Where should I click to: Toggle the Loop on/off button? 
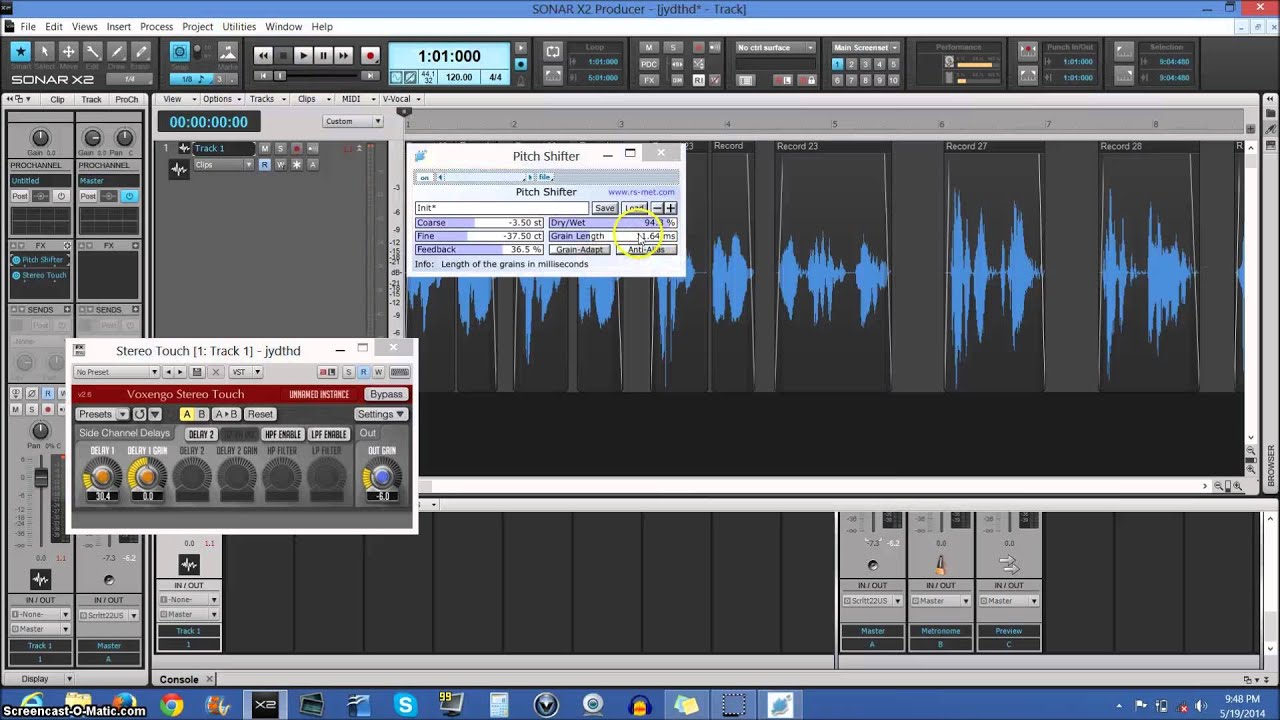point(553,51)
